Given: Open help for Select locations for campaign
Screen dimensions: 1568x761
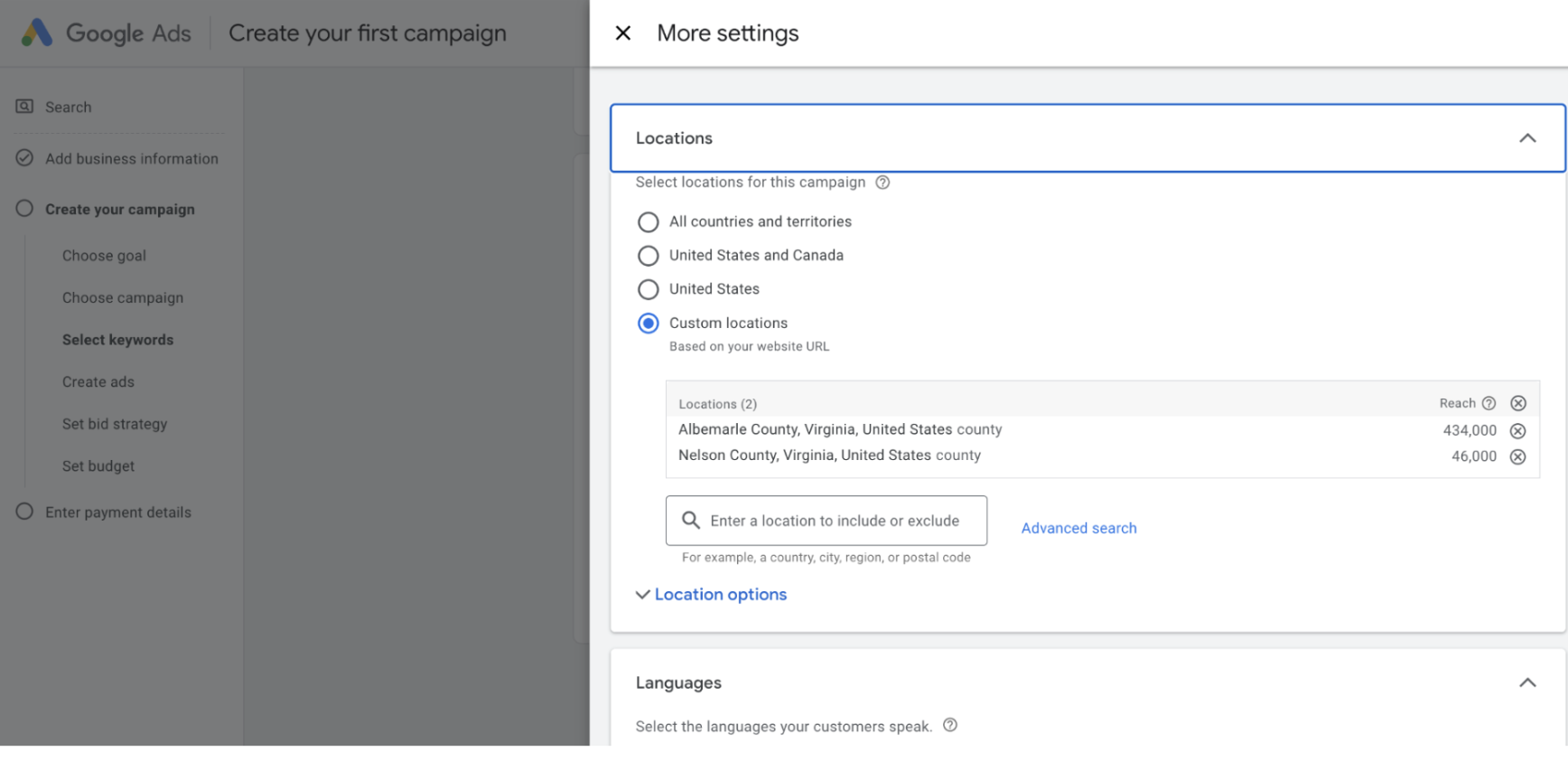Looking at the screenshot, I should 882,183.
